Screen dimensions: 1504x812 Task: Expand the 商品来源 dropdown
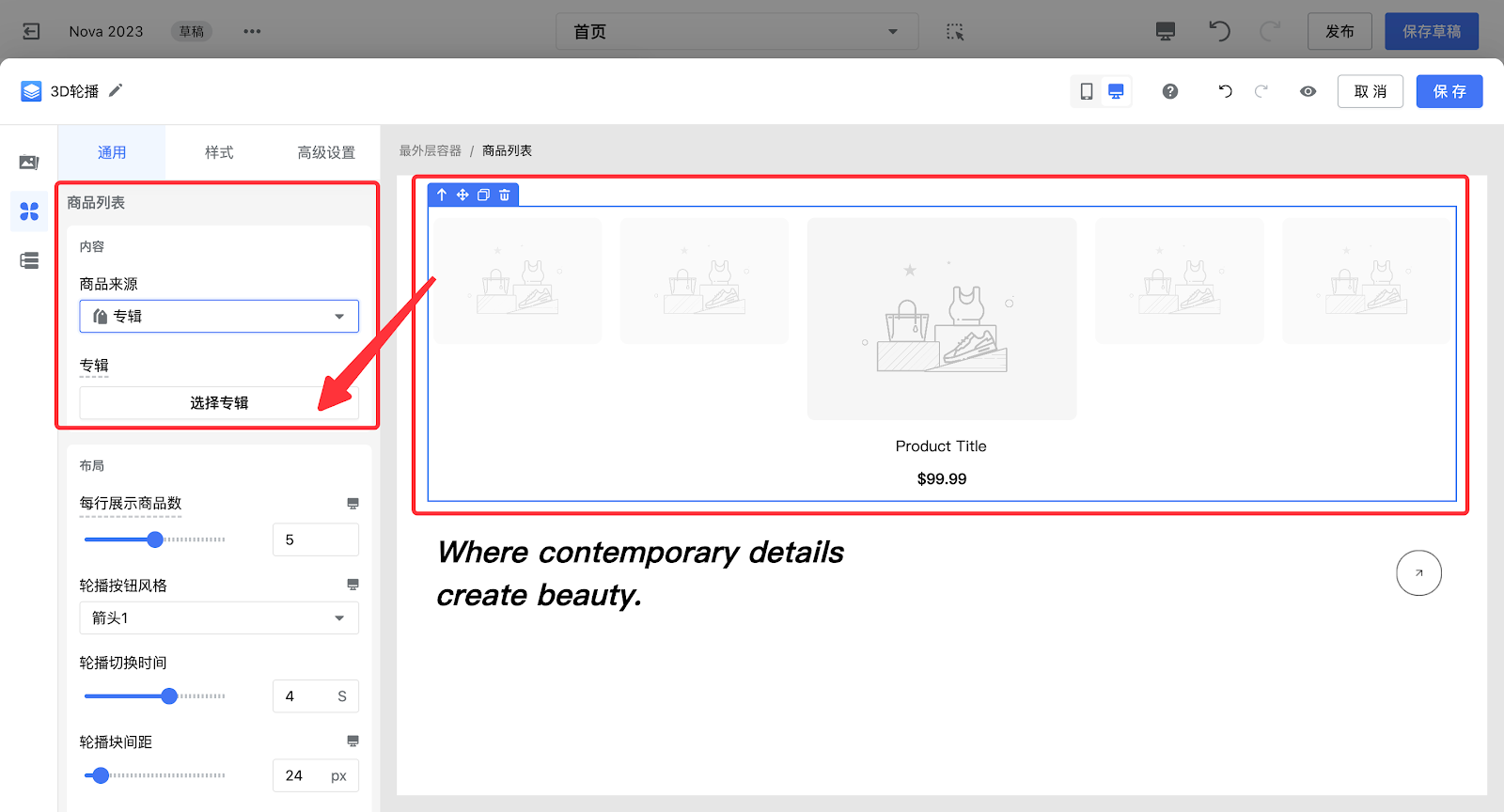219,317
